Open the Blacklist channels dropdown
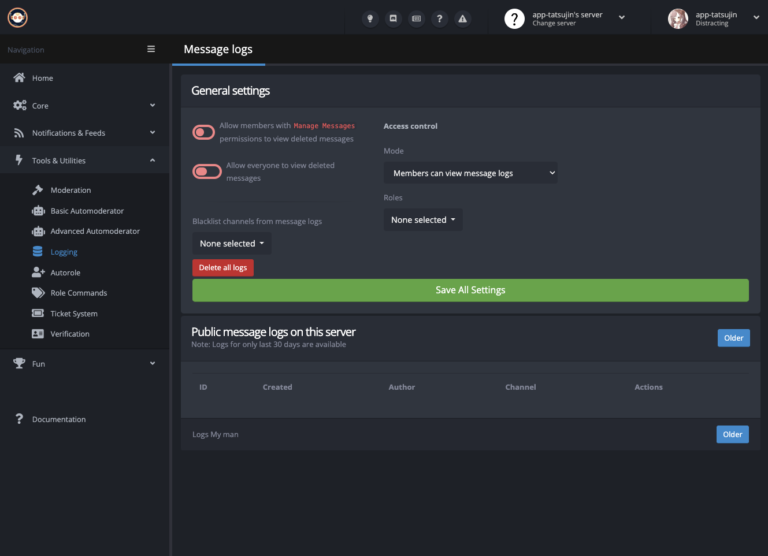 pos(232,243)
